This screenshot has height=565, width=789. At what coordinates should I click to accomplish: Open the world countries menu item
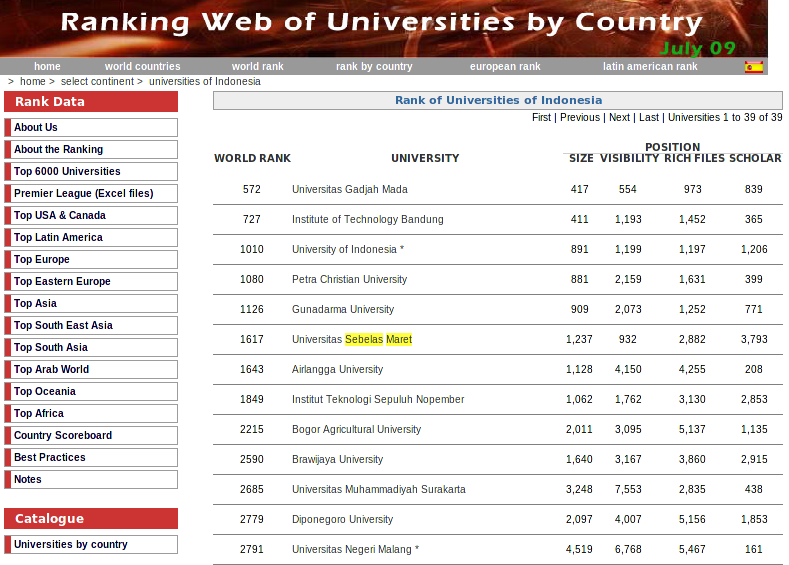pyautogui.click(x=142, y=66)
